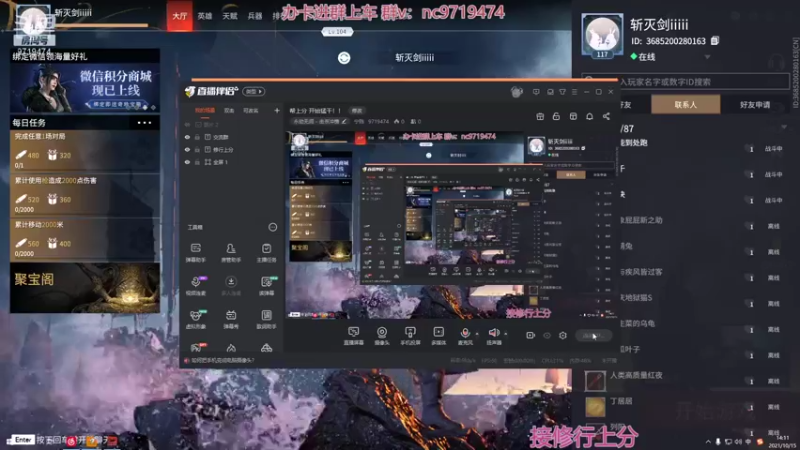Toggle visibility of the 全屏 1 source
Image resolution: width=800 pixels, height=450 pixels.
[x=187, y=162]
